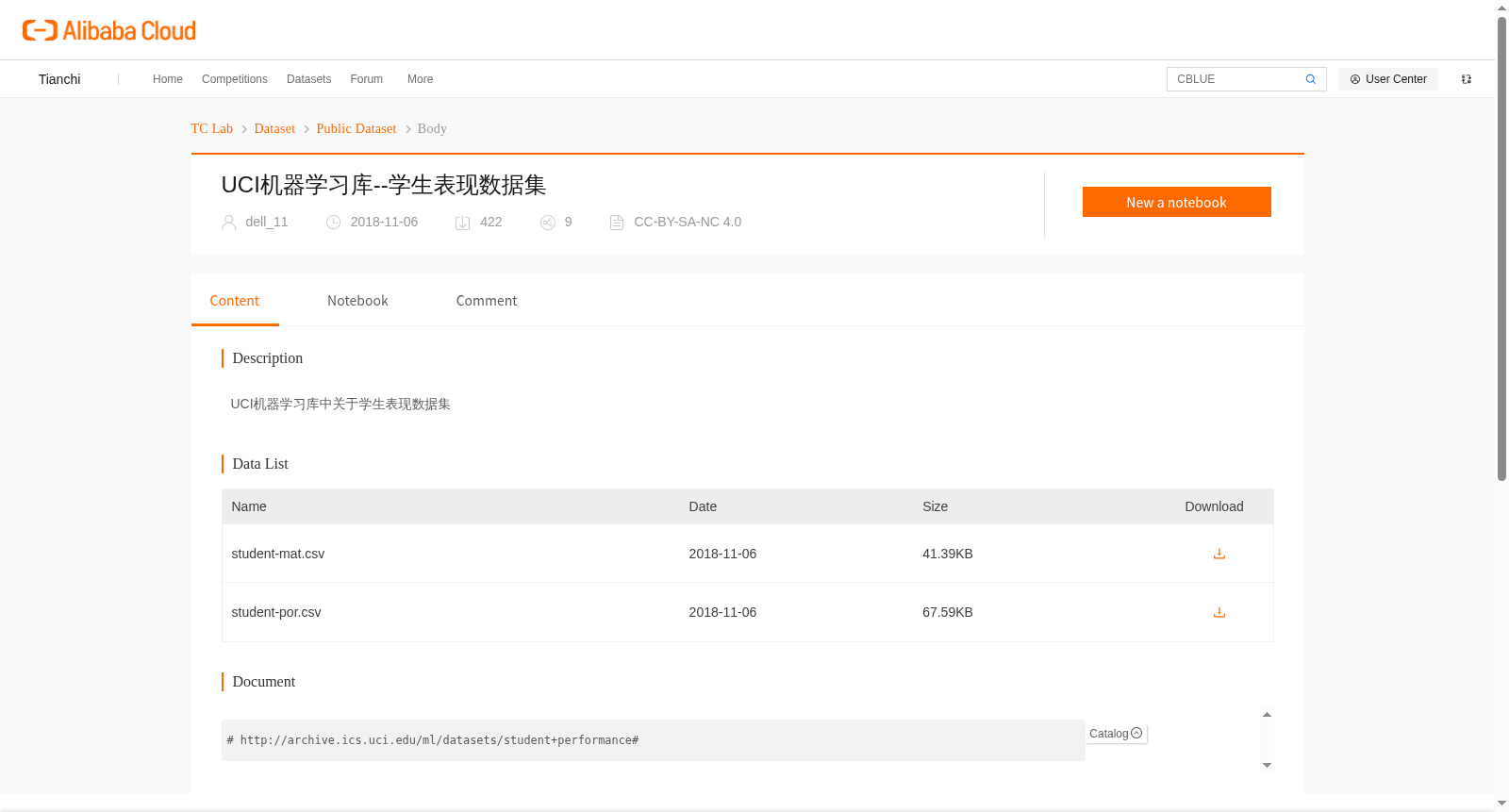The image size is (1509, 812).
Task: Click the Tianchi brand link
Action: (x=59, y=79)
